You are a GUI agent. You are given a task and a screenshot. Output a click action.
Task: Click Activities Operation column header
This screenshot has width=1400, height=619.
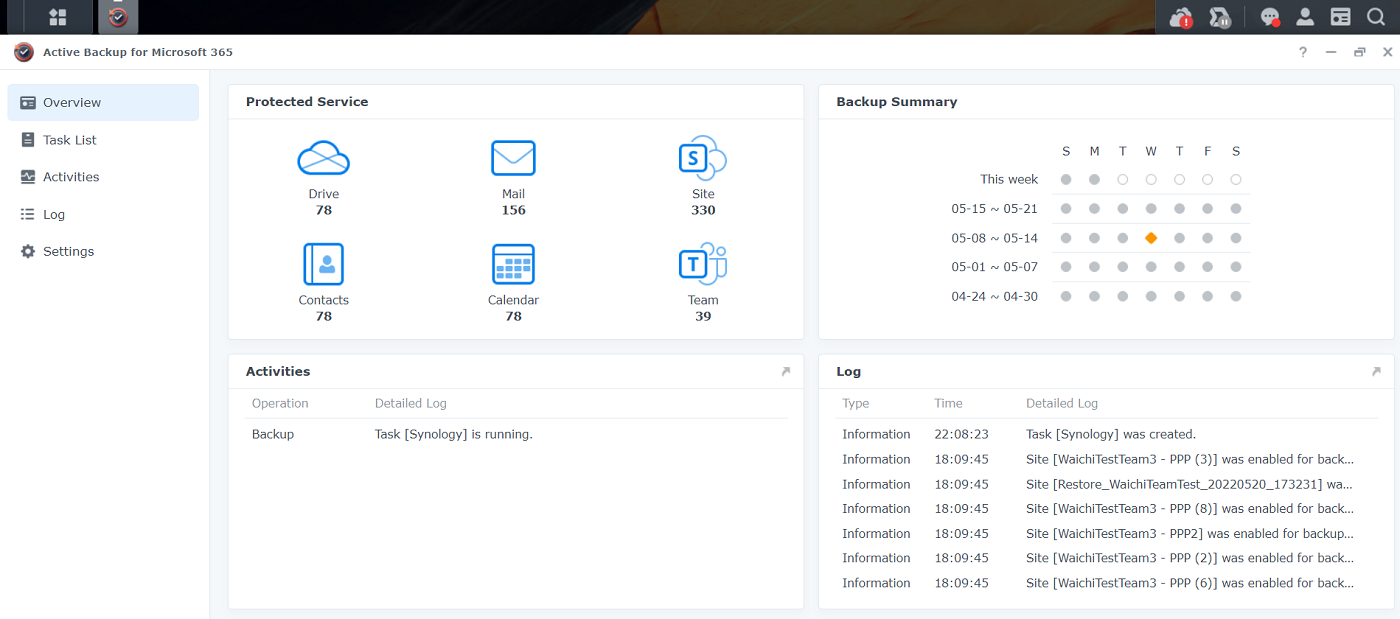[280, 403]
